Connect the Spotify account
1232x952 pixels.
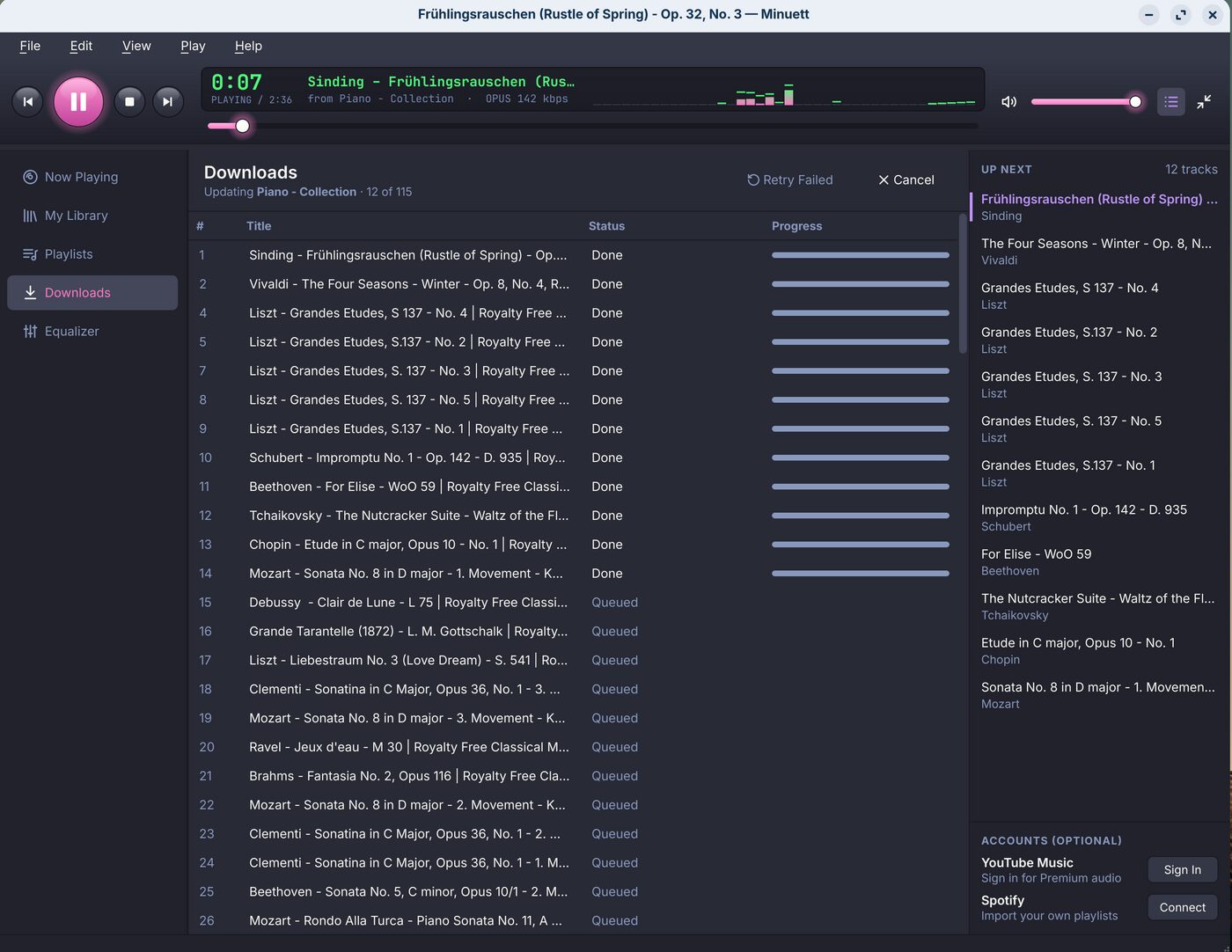coord(1182,907)
